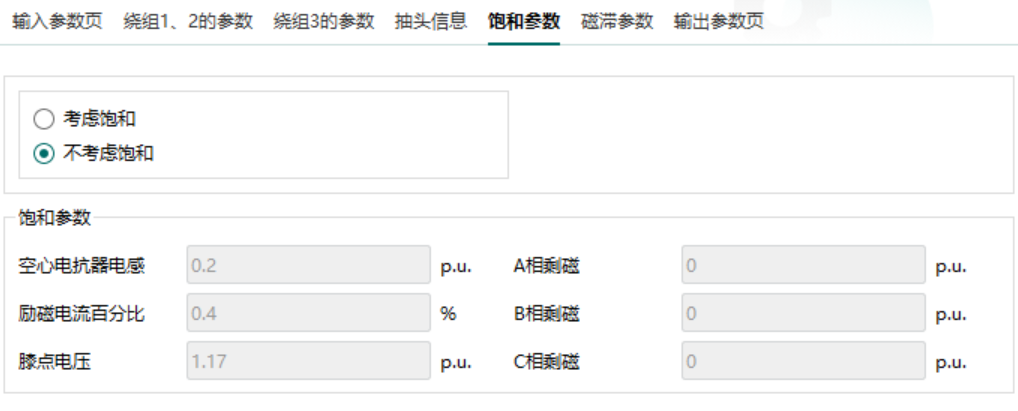Screen dimensions: 1018x411
Task: Click the active 饱和参数 tab
Action: 523,21
